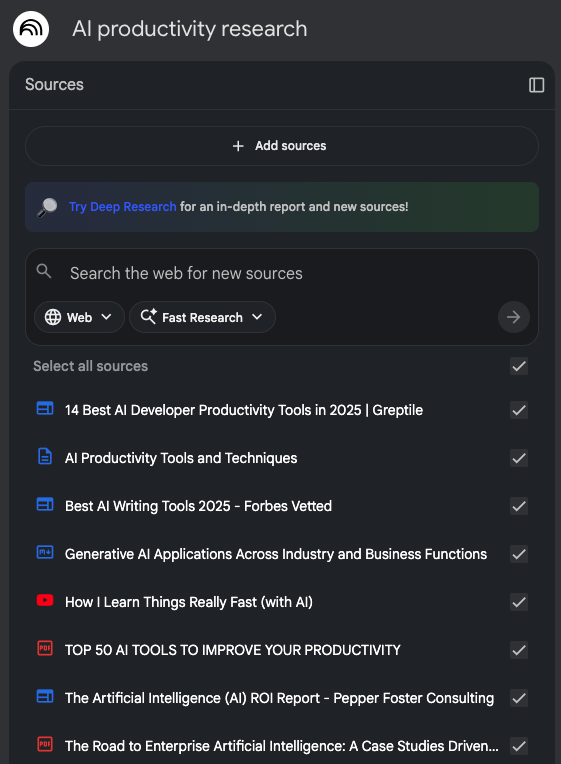Uncheck Generative AI Applications source checkbox
This screenshot has height=764, width=561.
click(x=519, y=554)
